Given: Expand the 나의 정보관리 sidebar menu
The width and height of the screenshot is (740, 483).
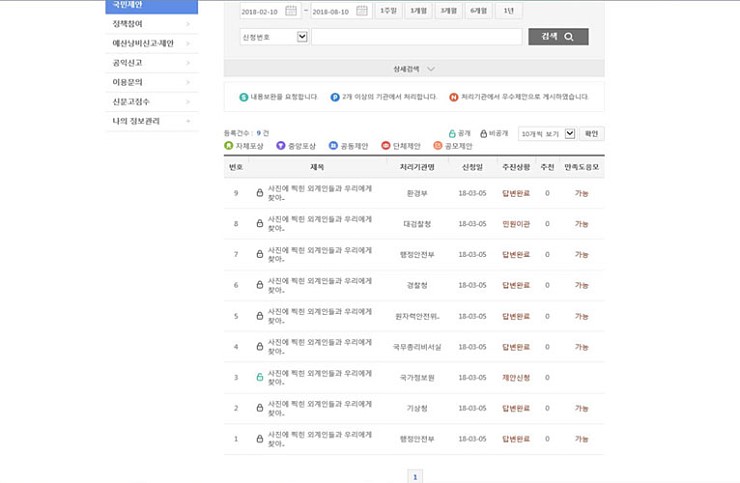Looking at the screenshot, I should pos(152,121).
